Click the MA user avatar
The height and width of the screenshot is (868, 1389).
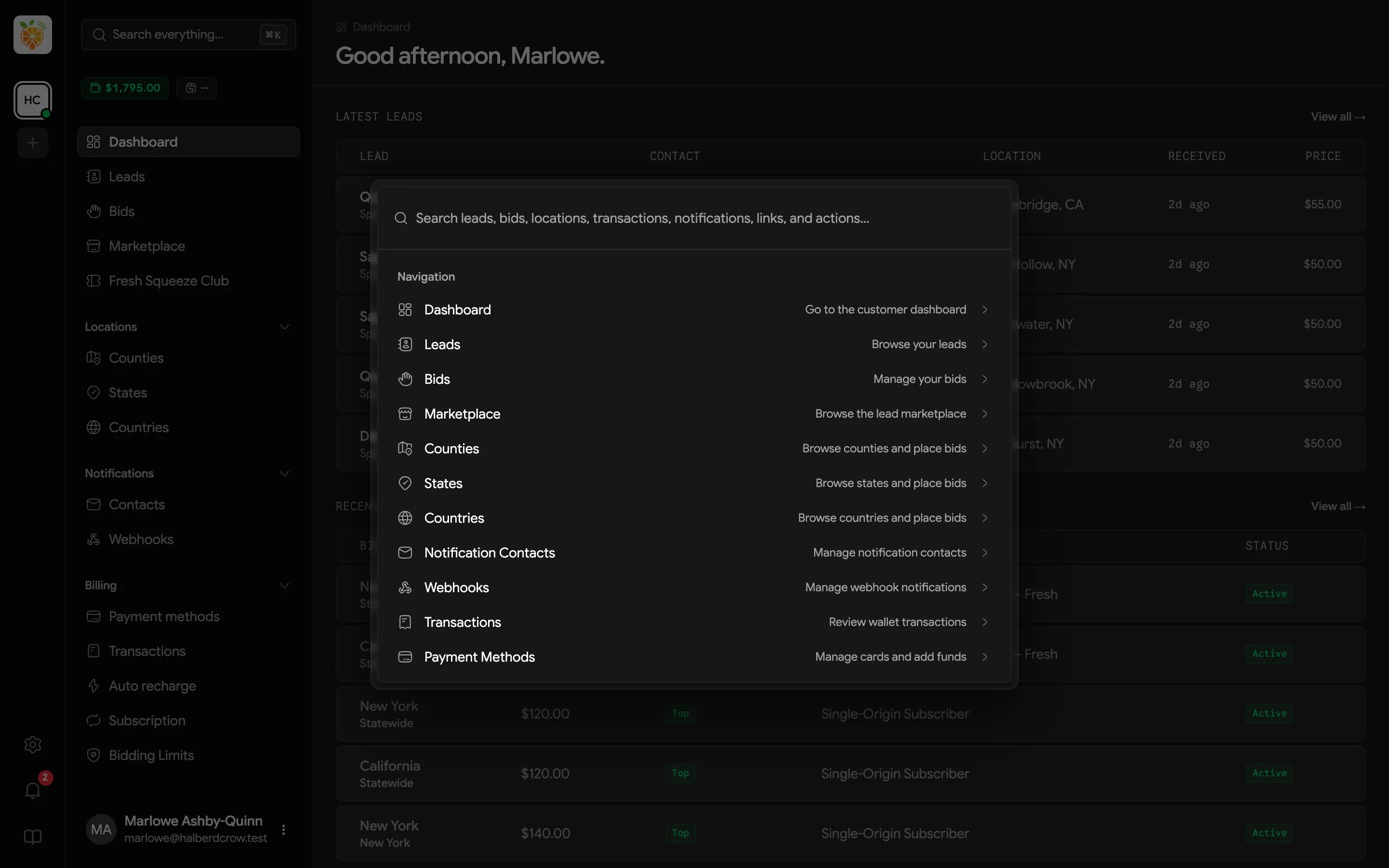tap(101, 829)
